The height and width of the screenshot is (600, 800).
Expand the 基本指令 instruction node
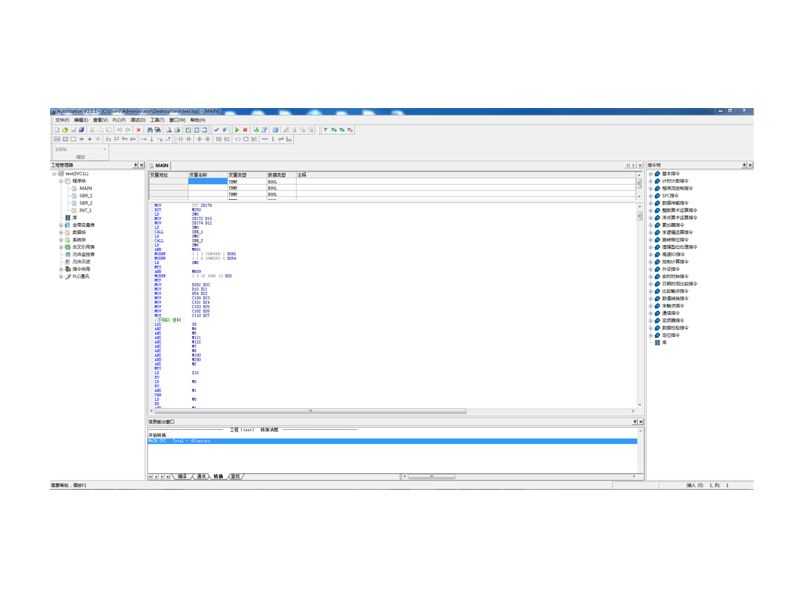click(x=651, y=174)
